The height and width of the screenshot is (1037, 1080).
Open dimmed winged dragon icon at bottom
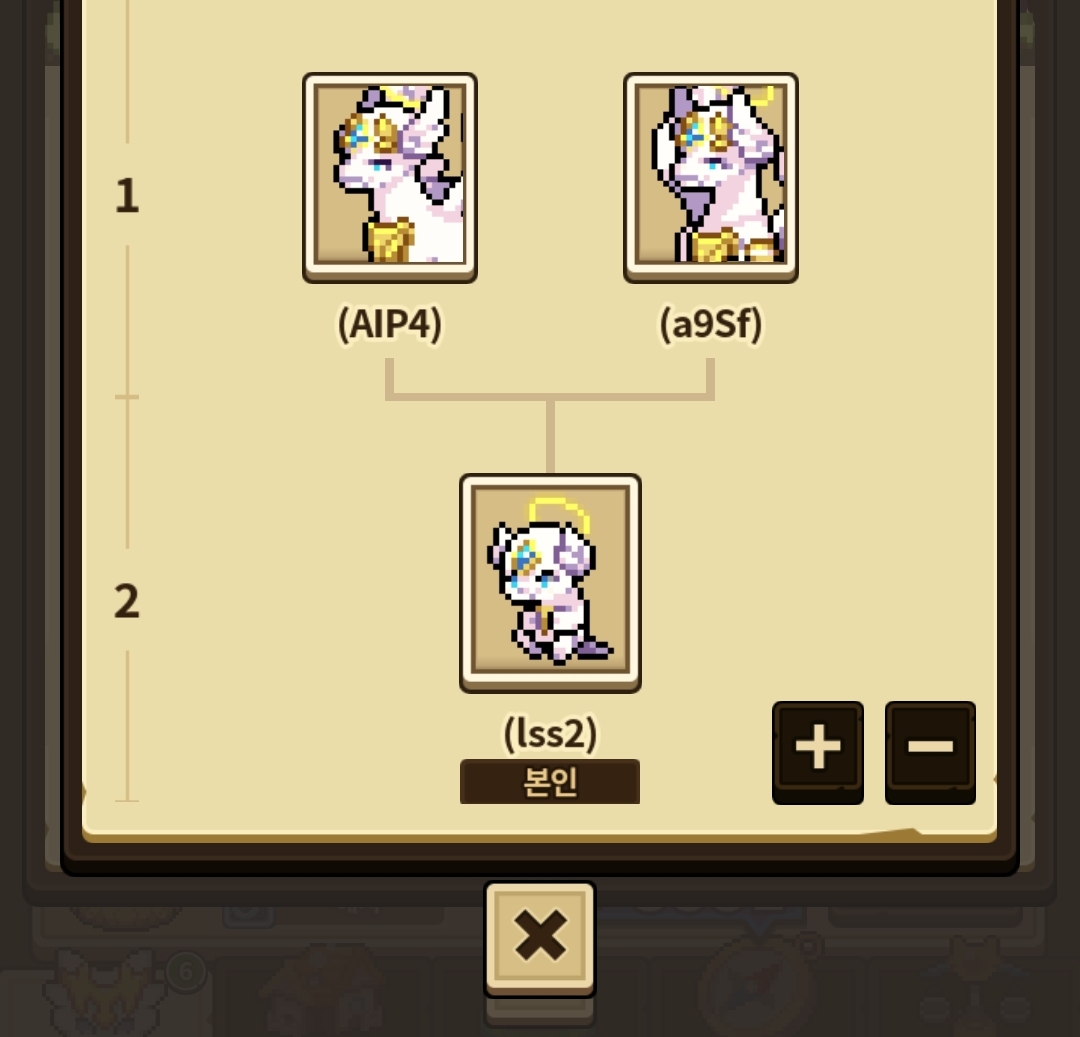(x=103, y=992)
